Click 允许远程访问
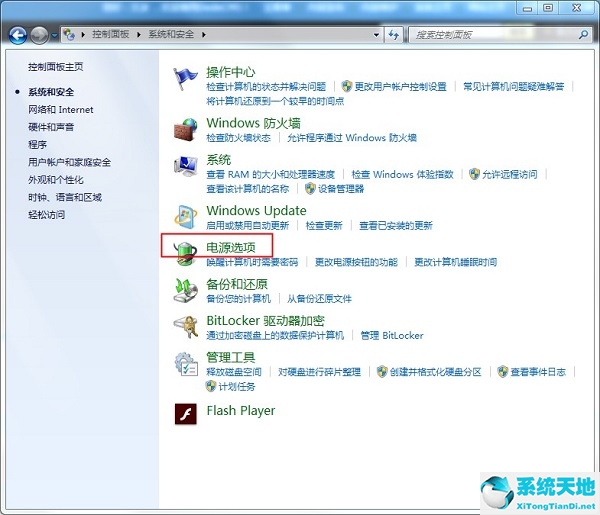 pyautogui.click(x=510, y=175)
